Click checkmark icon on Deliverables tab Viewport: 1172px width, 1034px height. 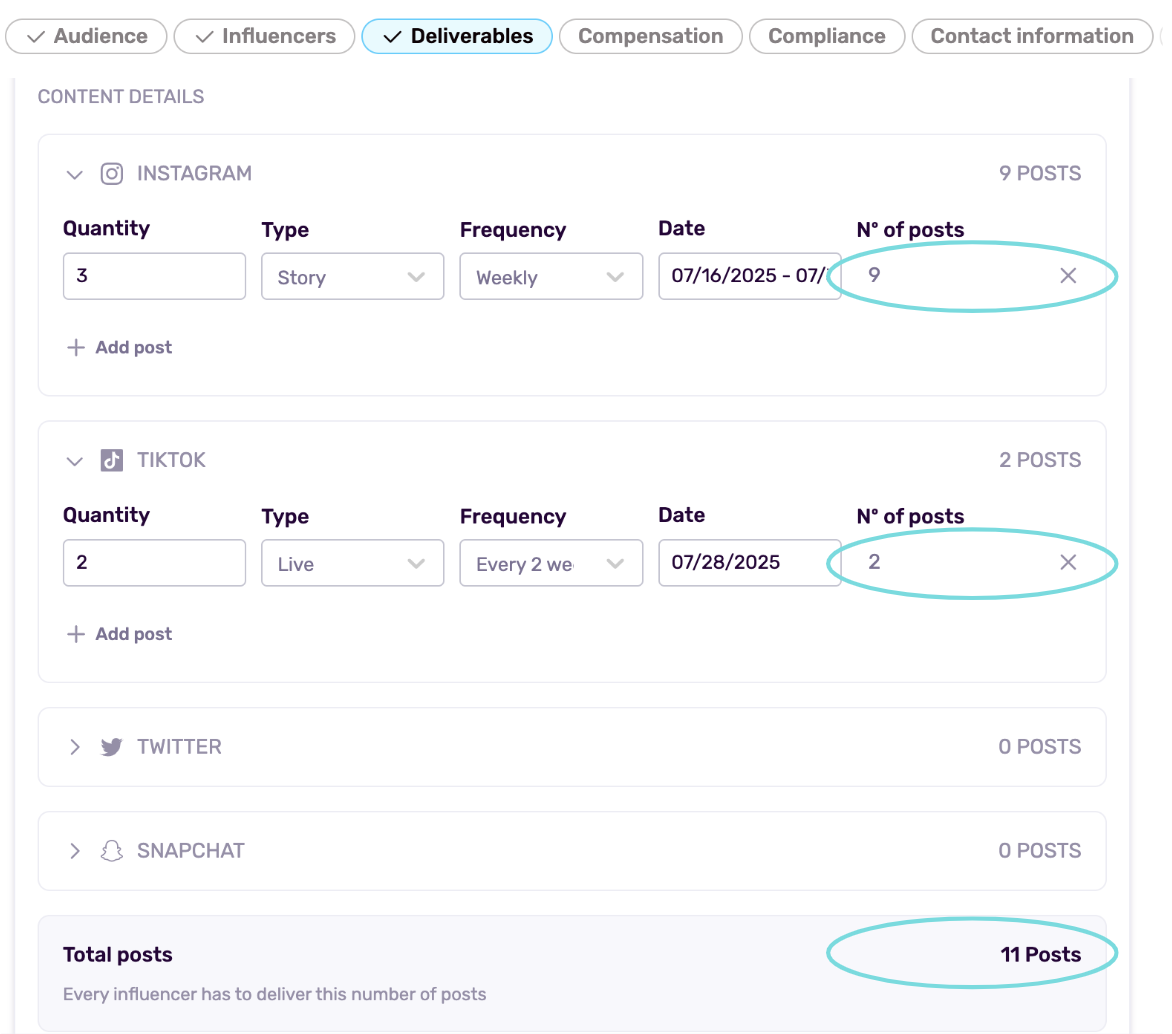tap(392, 37)
